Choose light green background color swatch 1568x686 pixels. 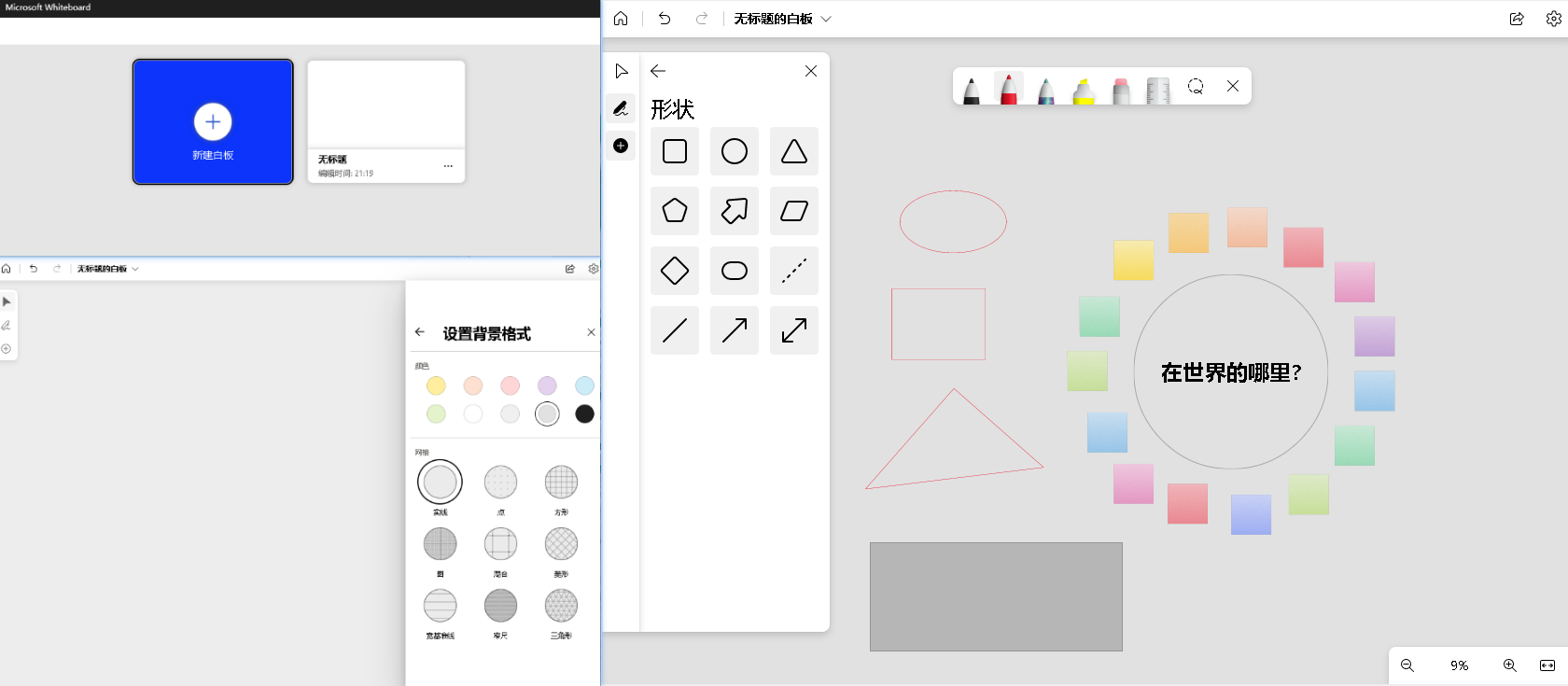click(x=436, y=413)
